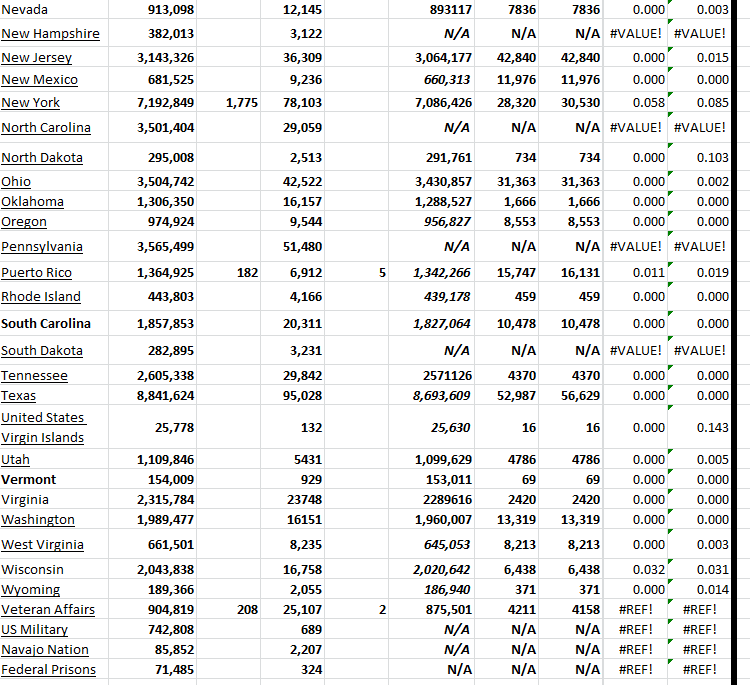Select the Virginia name cell

point(54,499)
